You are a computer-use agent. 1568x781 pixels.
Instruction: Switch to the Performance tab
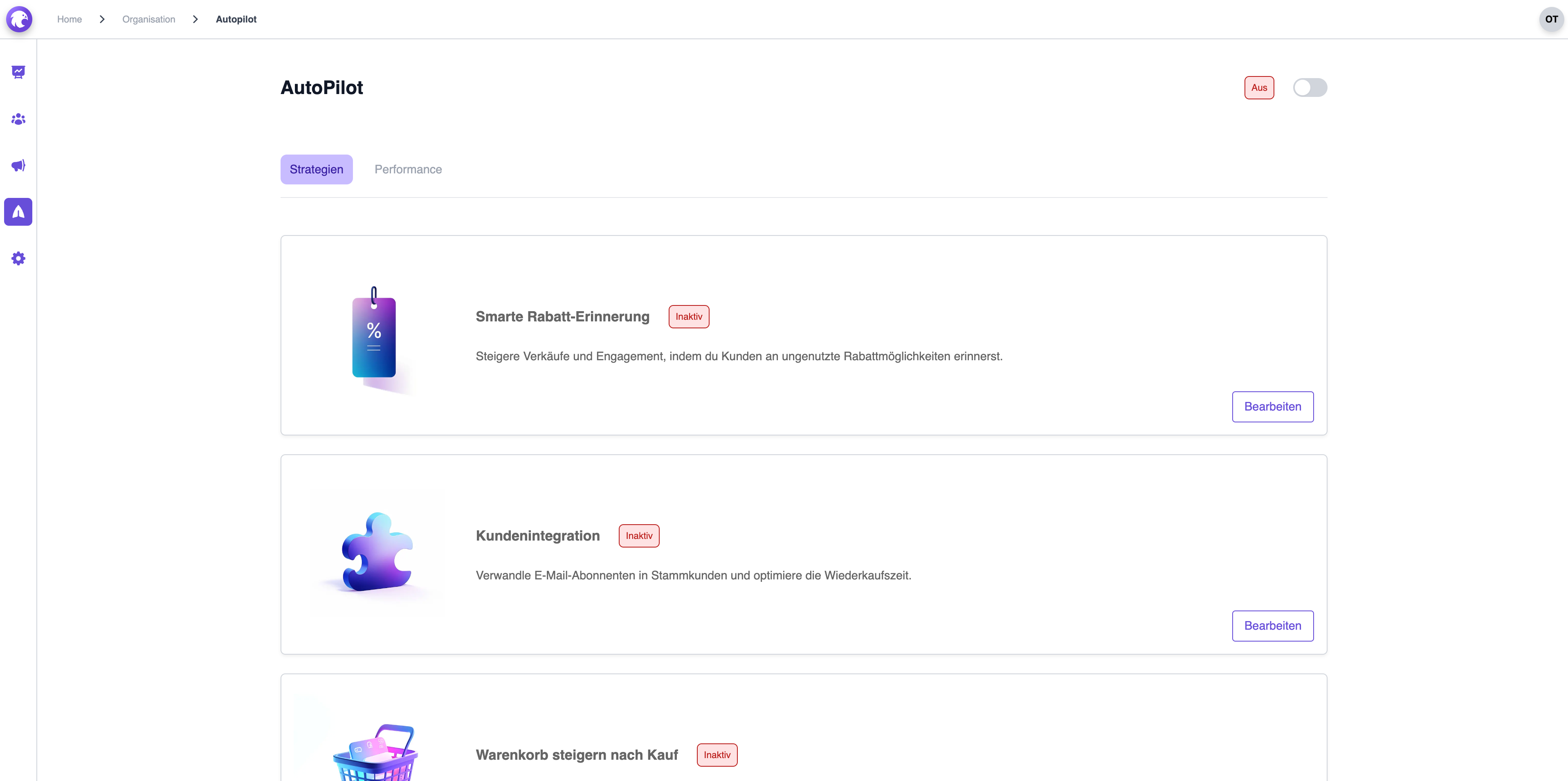coord(408,169)
